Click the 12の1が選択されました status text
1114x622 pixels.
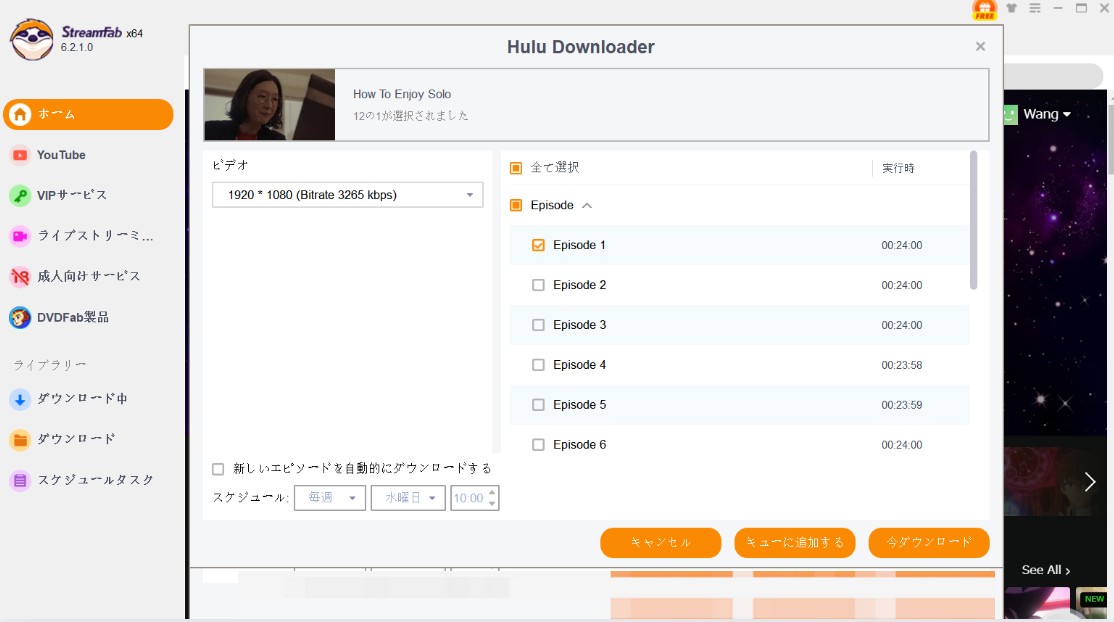click(411, 116)
